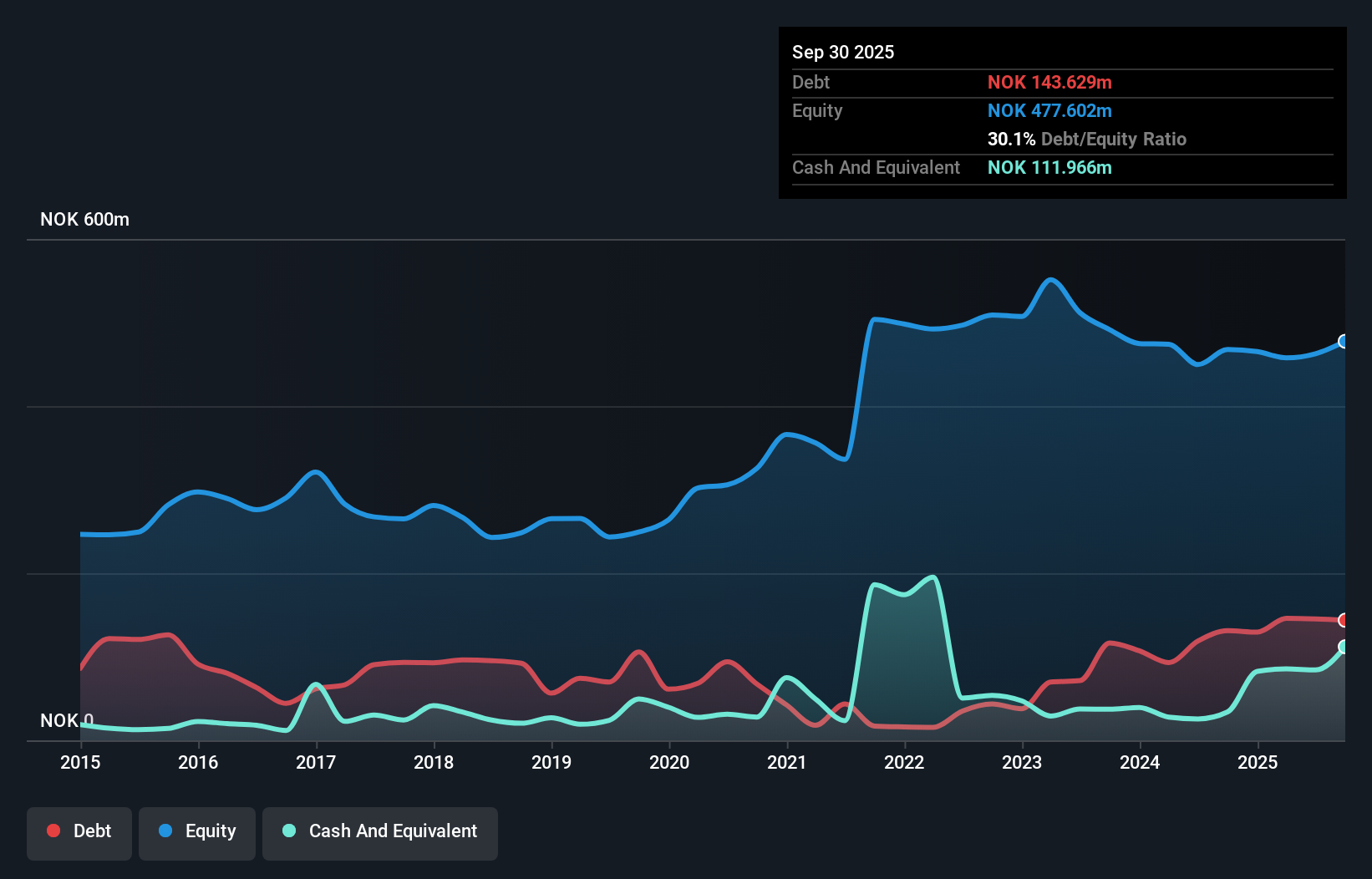Screen dimensions: 1372x879
Task: Click the NOK 143.629m debt value
Action: [x=1050, y=82]
